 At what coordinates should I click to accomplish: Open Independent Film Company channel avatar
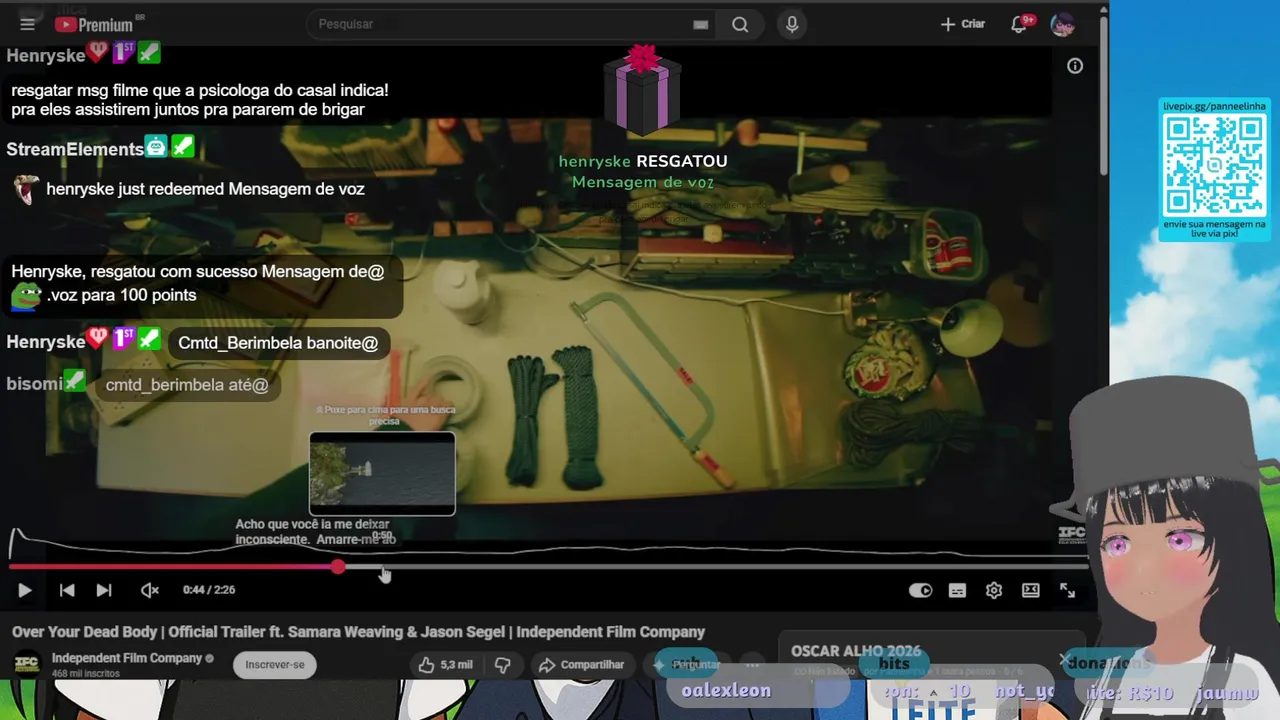tap(27, 664)
